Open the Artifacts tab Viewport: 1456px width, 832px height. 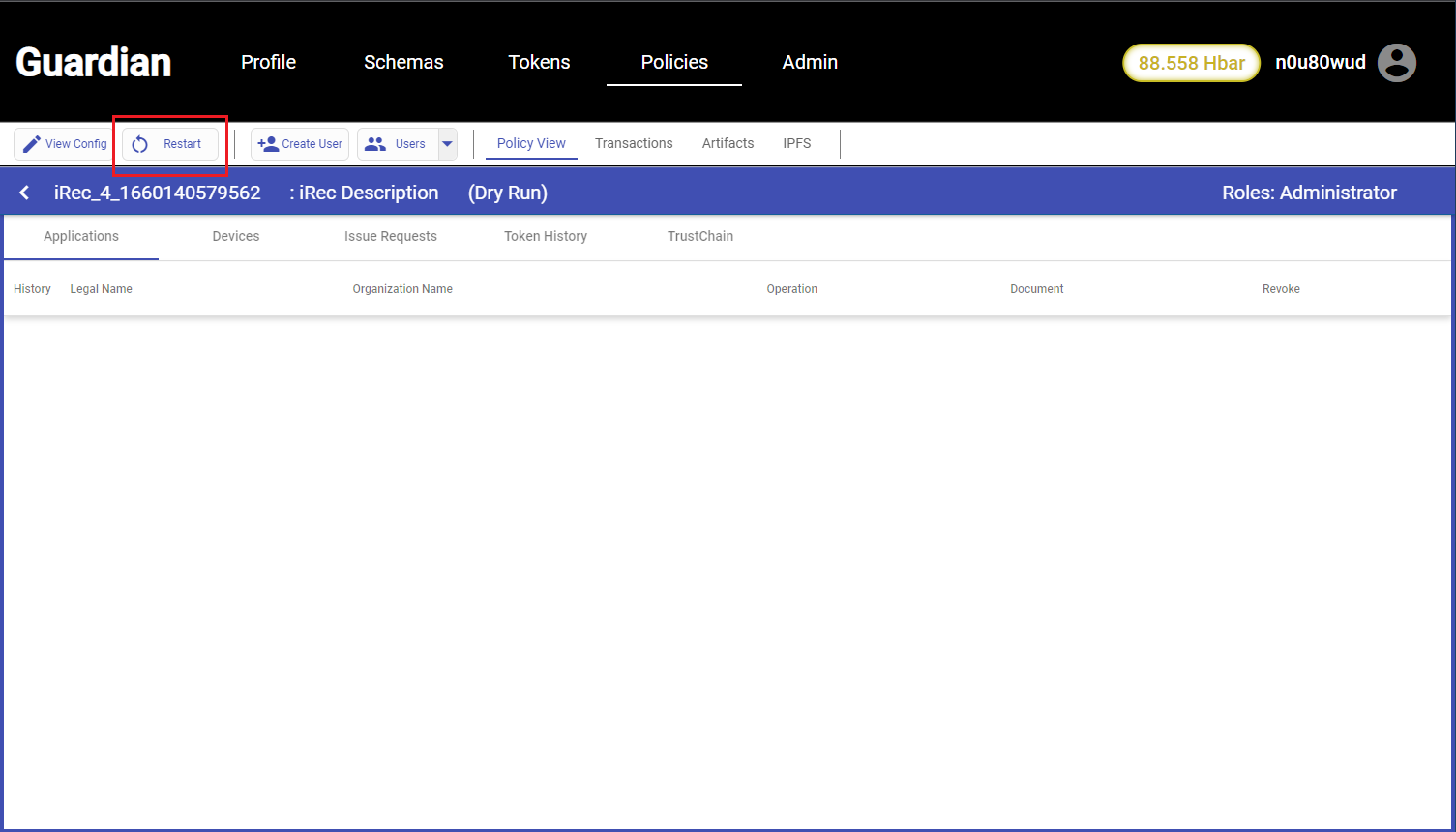728,143
